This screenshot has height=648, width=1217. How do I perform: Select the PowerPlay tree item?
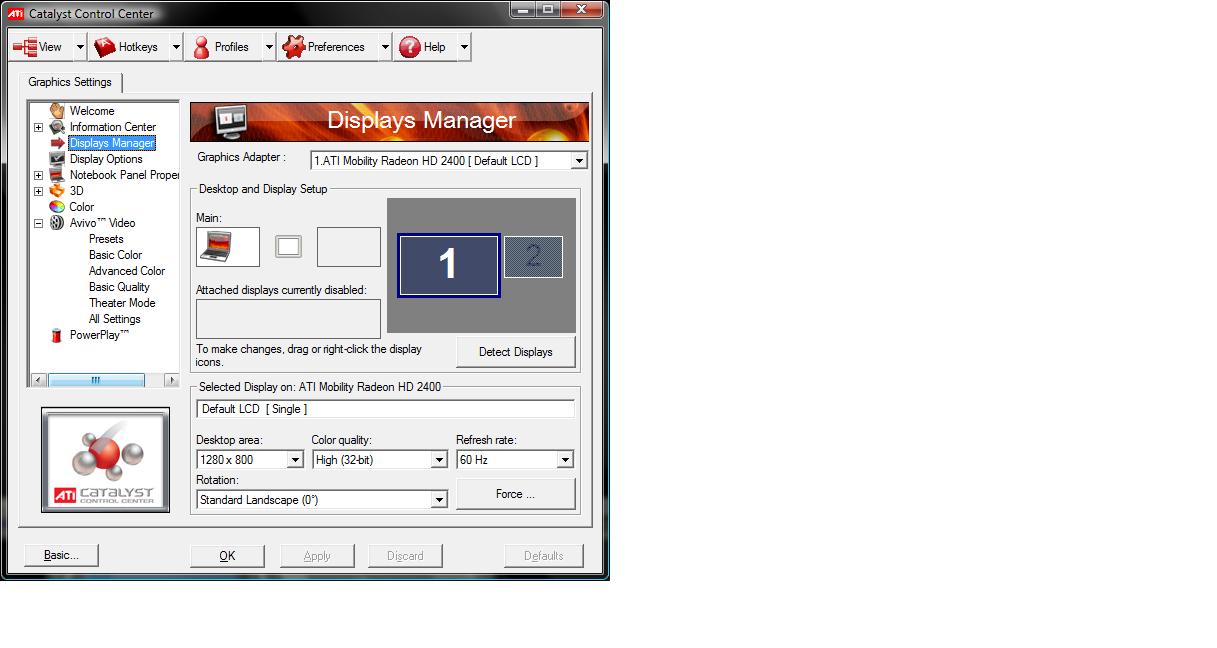point(99,335)
